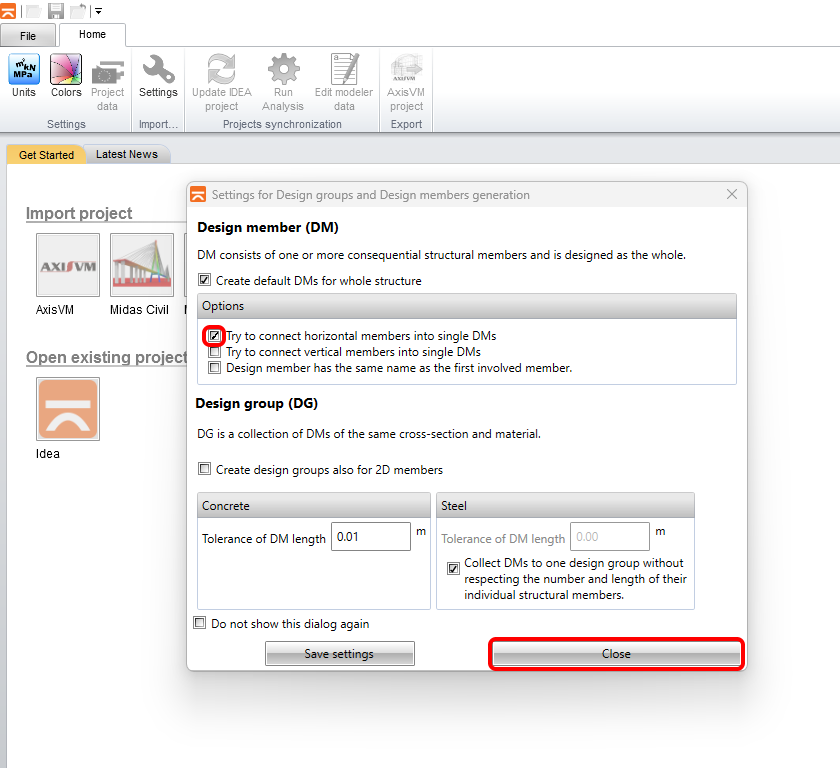
Task: Click Edit modeler data icon
Action: point(344,69)
